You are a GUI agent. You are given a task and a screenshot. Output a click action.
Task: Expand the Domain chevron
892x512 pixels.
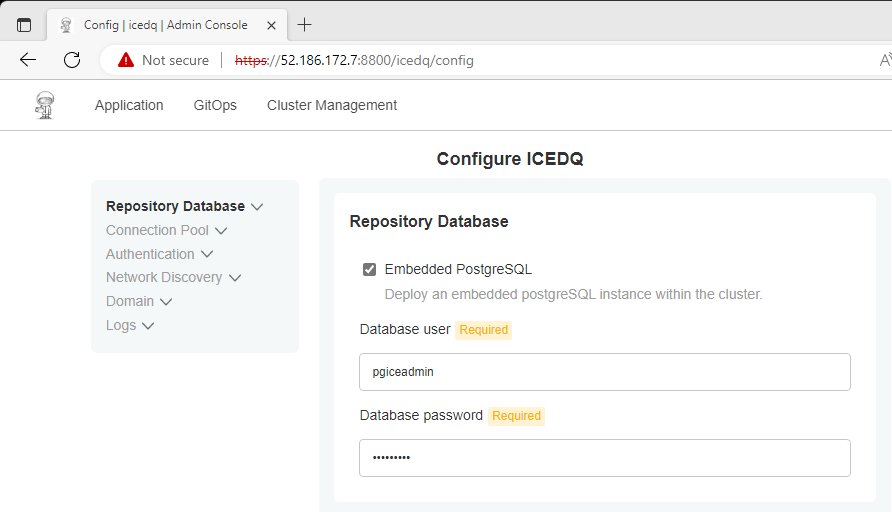[166, 302]
